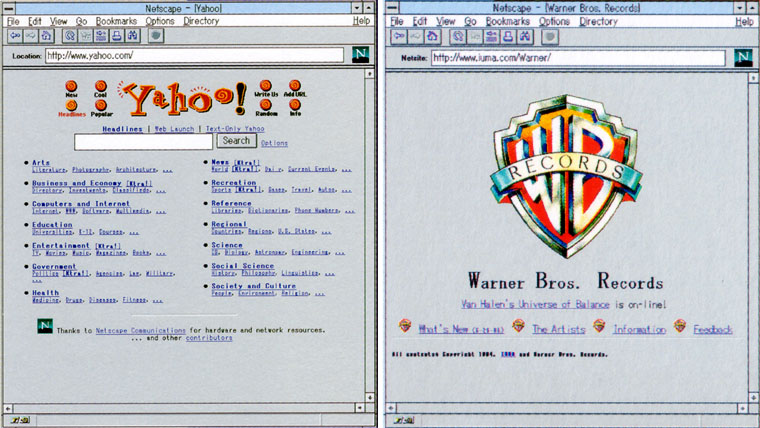Reload page in Warner Bros. window toolbar

pyautogui.click(x=458, y=37)
